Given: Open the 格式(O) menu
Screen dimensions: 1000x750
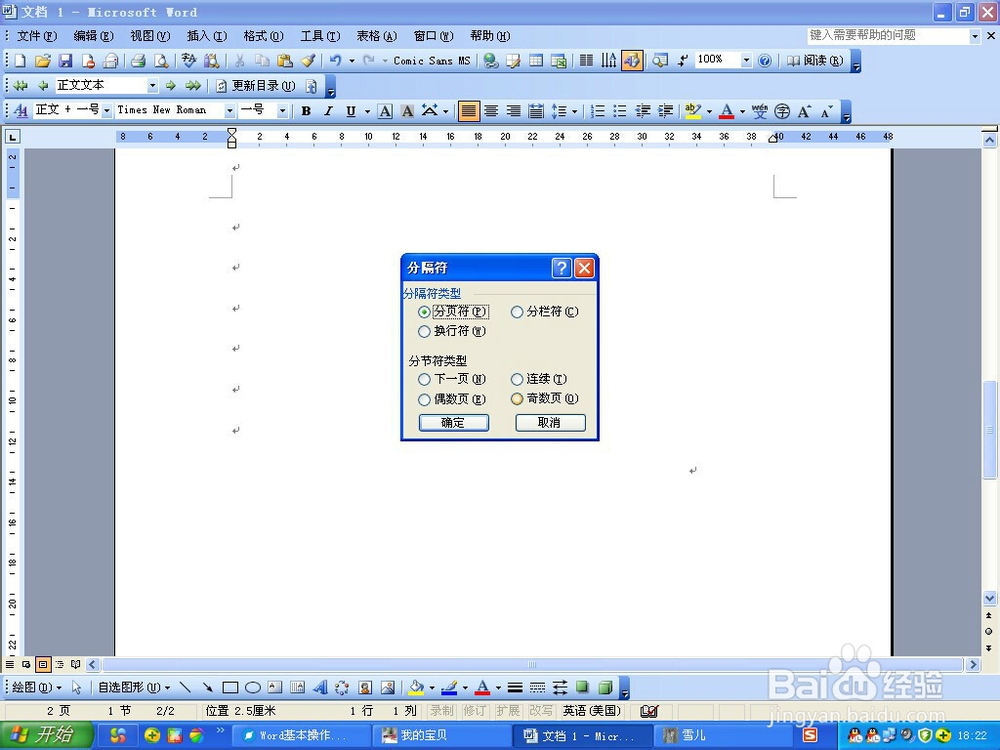Looking at the screenshot, I should [x=263, y=36].
